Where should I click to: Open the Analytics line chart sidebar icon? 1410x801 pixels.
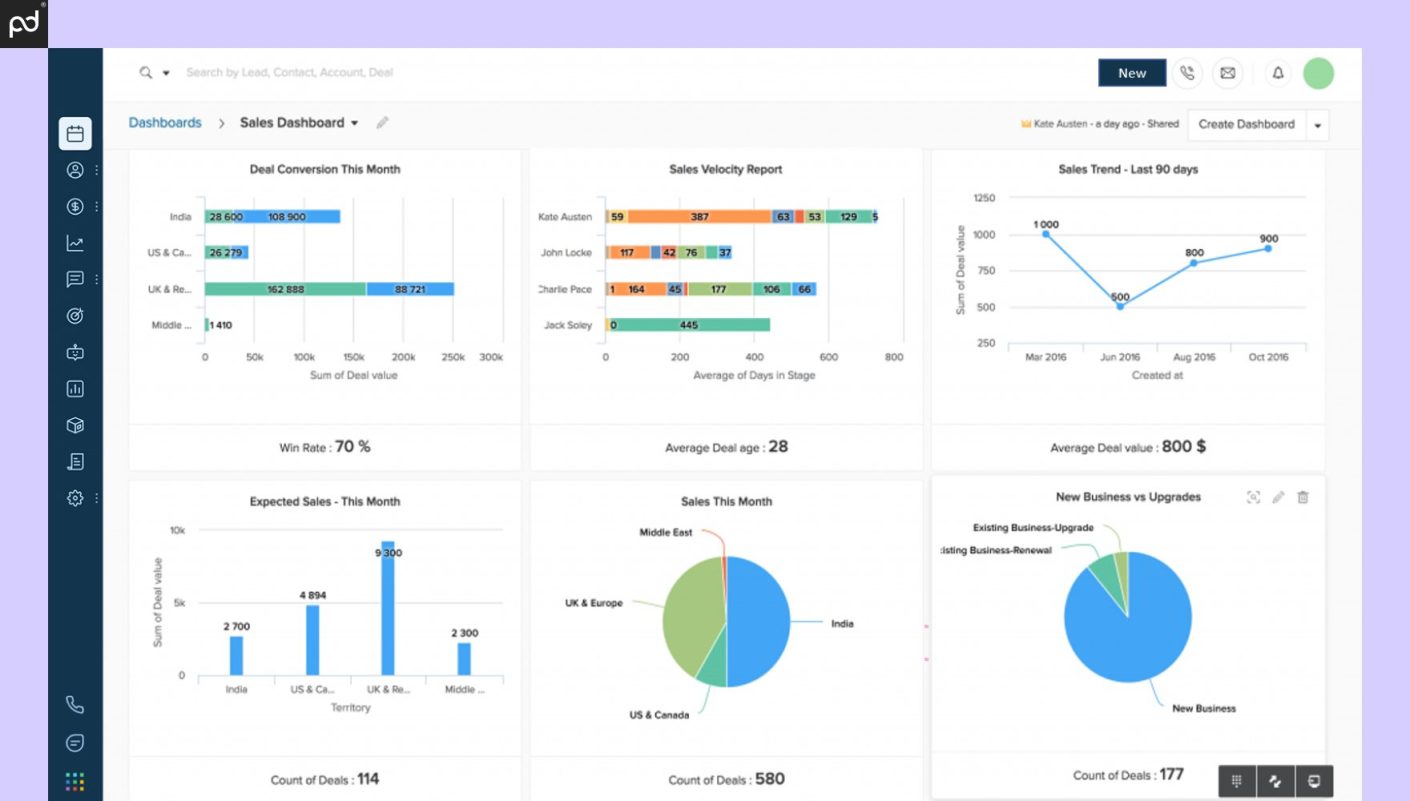[x=75, y=242]
